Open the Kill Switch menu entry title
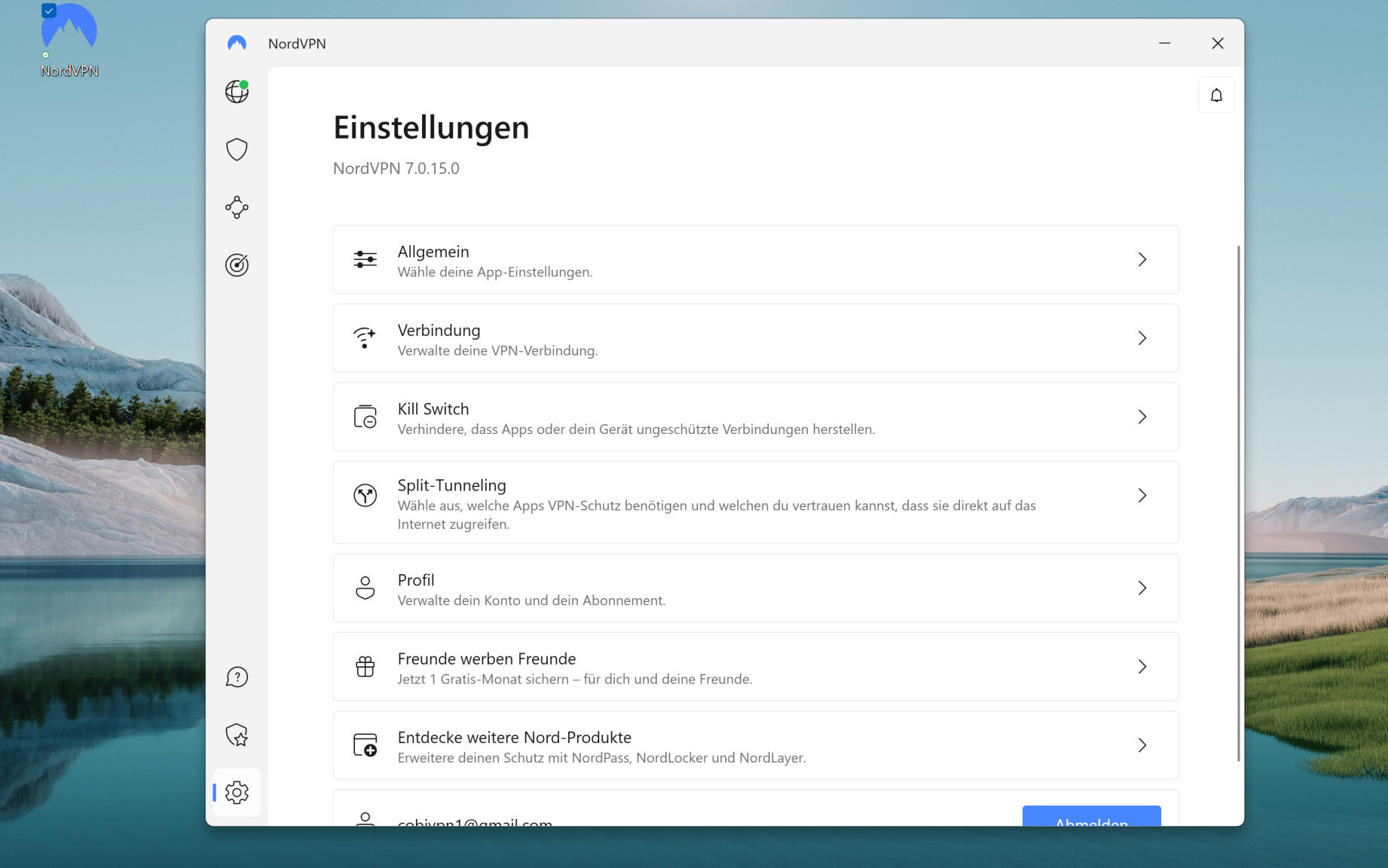The height and width of the screenshot is (868, 1388). (433, 409)
